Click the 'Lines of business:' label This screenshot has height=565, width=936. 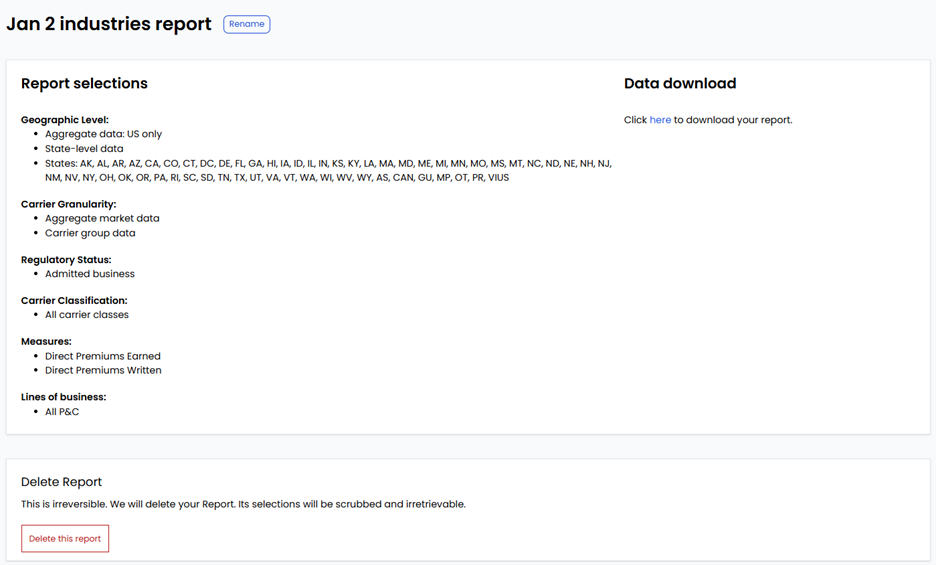tap(63, 397)
